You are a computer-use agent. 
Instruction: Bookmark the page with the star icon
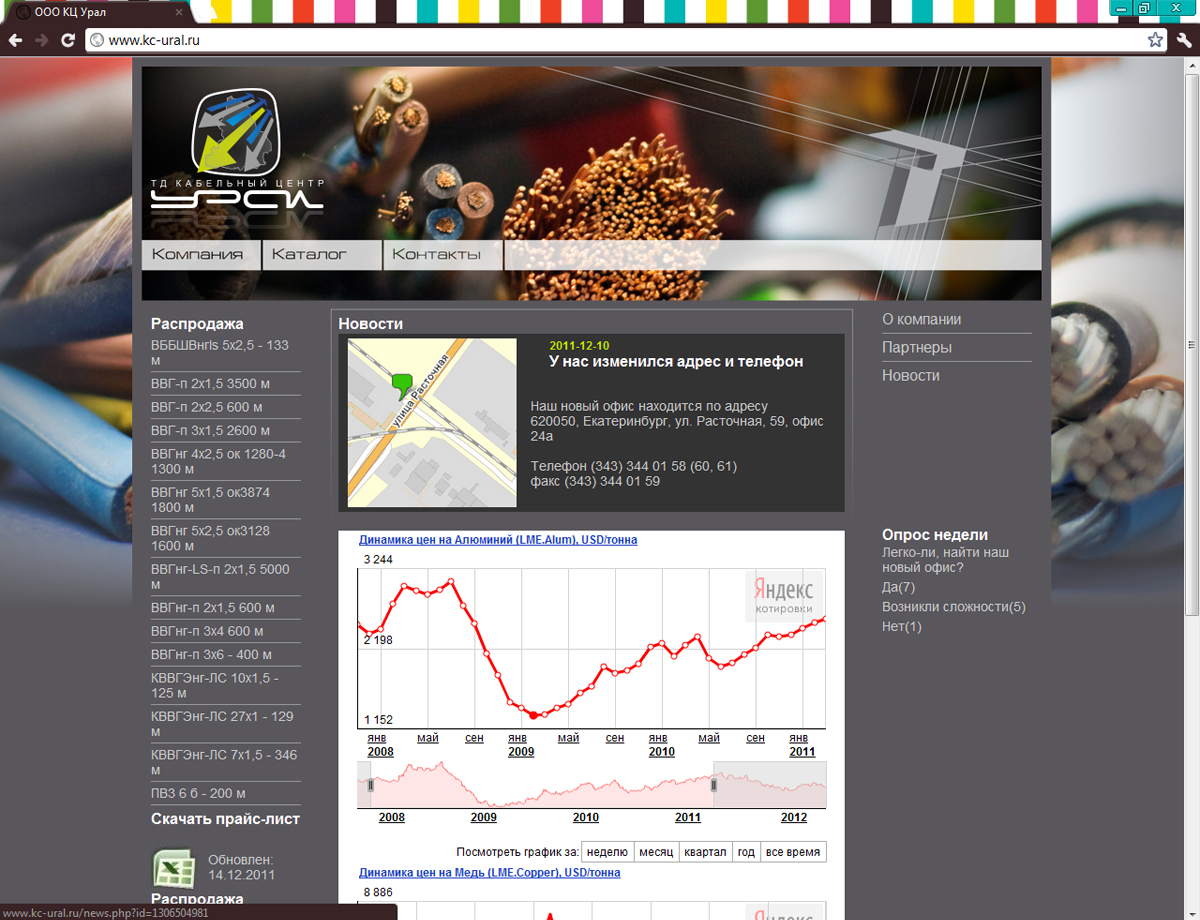(x=1155, y=40)
